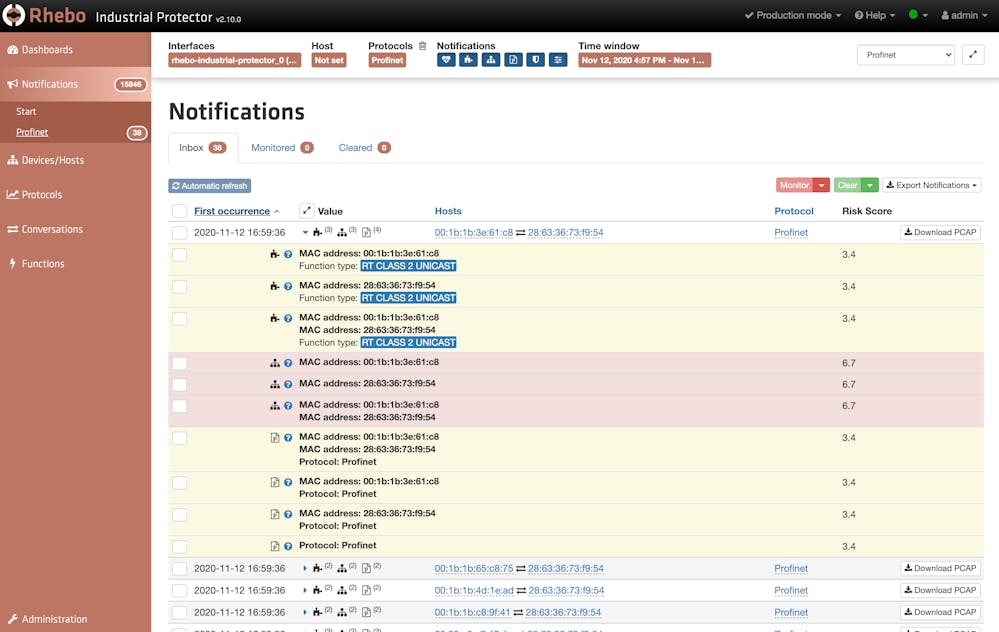
Task: Open help icon in the Protocol: Profinet only row
Action: point(288,546)
